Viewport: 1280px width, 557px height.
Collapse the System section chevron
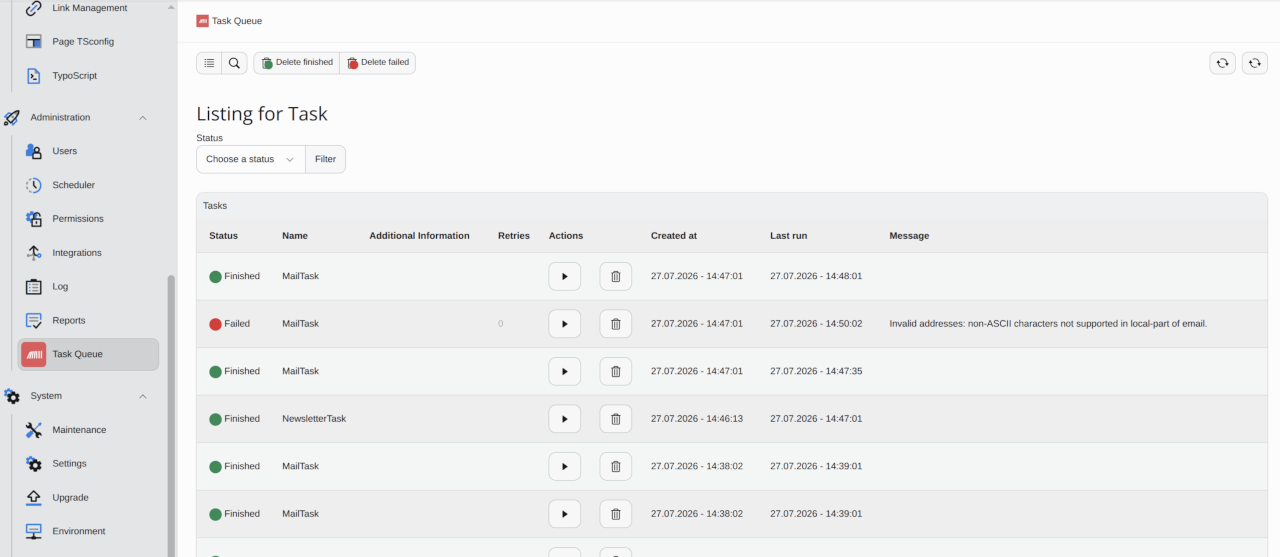143,396
